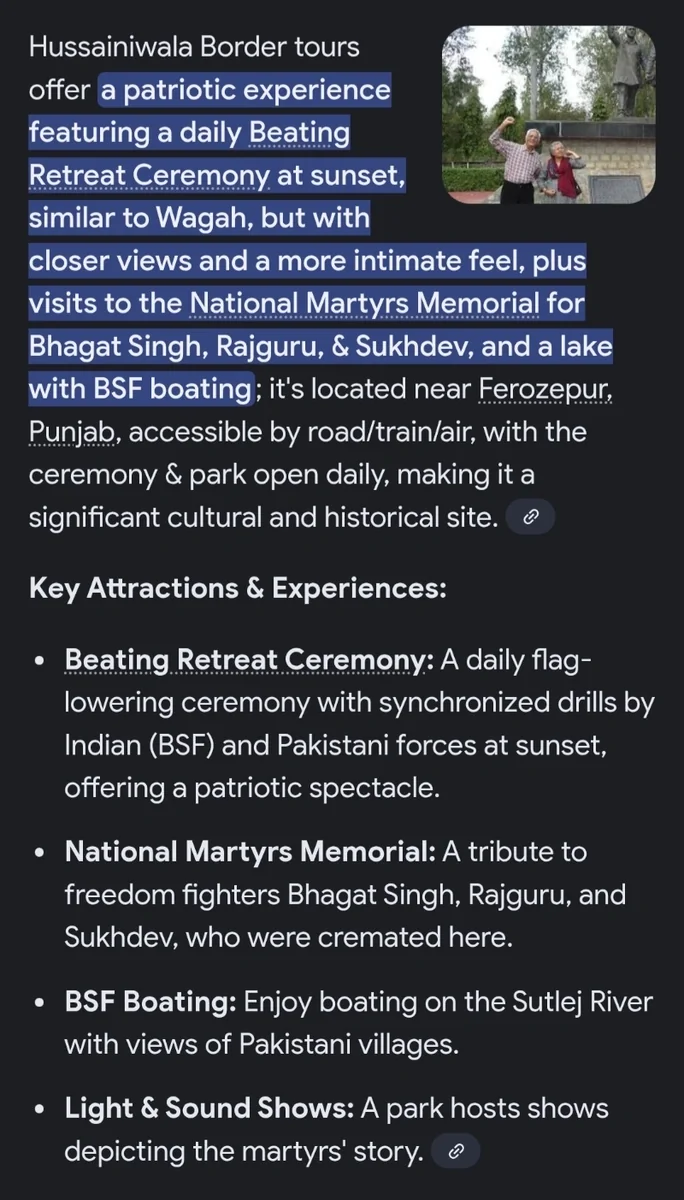Tap the phrase "synchronized drills" in the ceremony bullet

(428, 702)
